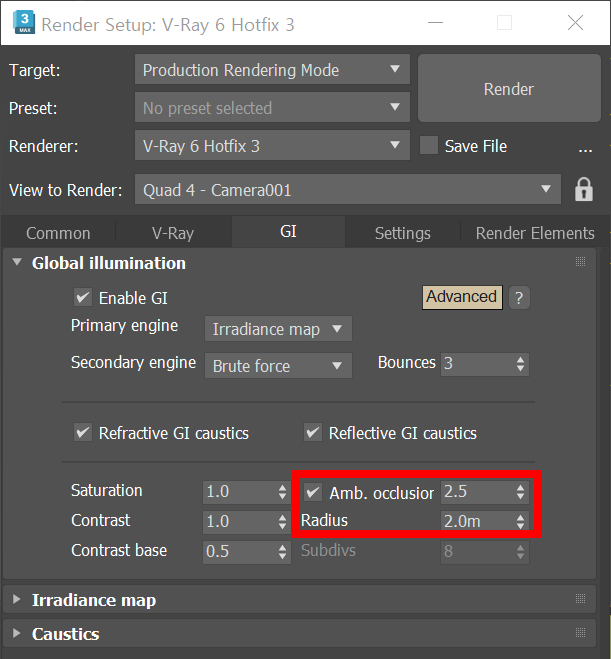Open the Renderer dropdown

[x=272, y=145]
